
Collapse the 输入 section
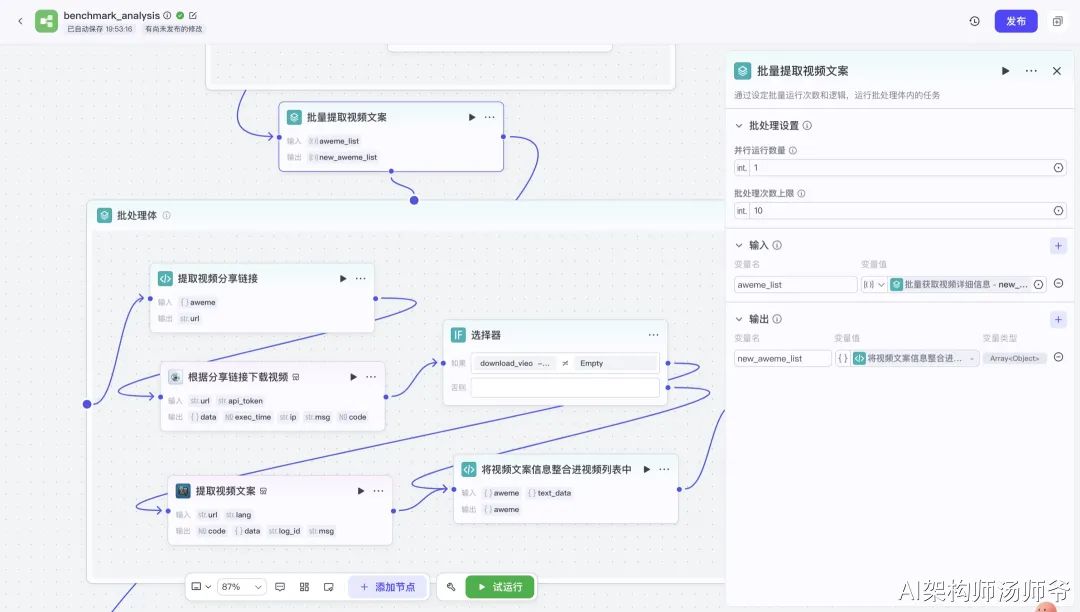pyautogui.click(x=739, y=245)
